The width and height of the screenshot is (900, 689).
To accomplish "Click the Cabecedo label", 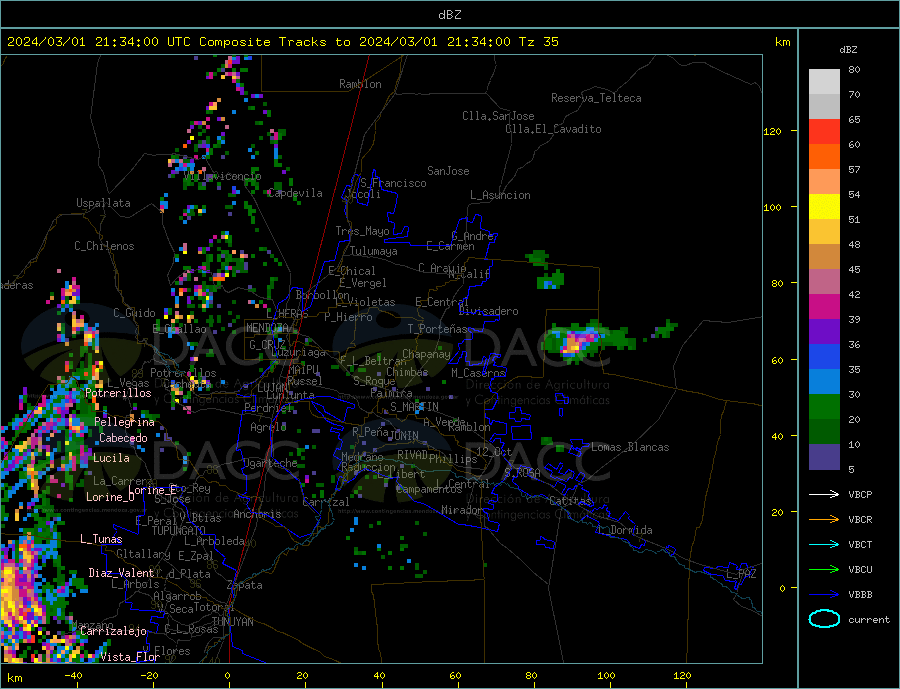I will pyautogui.click(x=123, y=438).
